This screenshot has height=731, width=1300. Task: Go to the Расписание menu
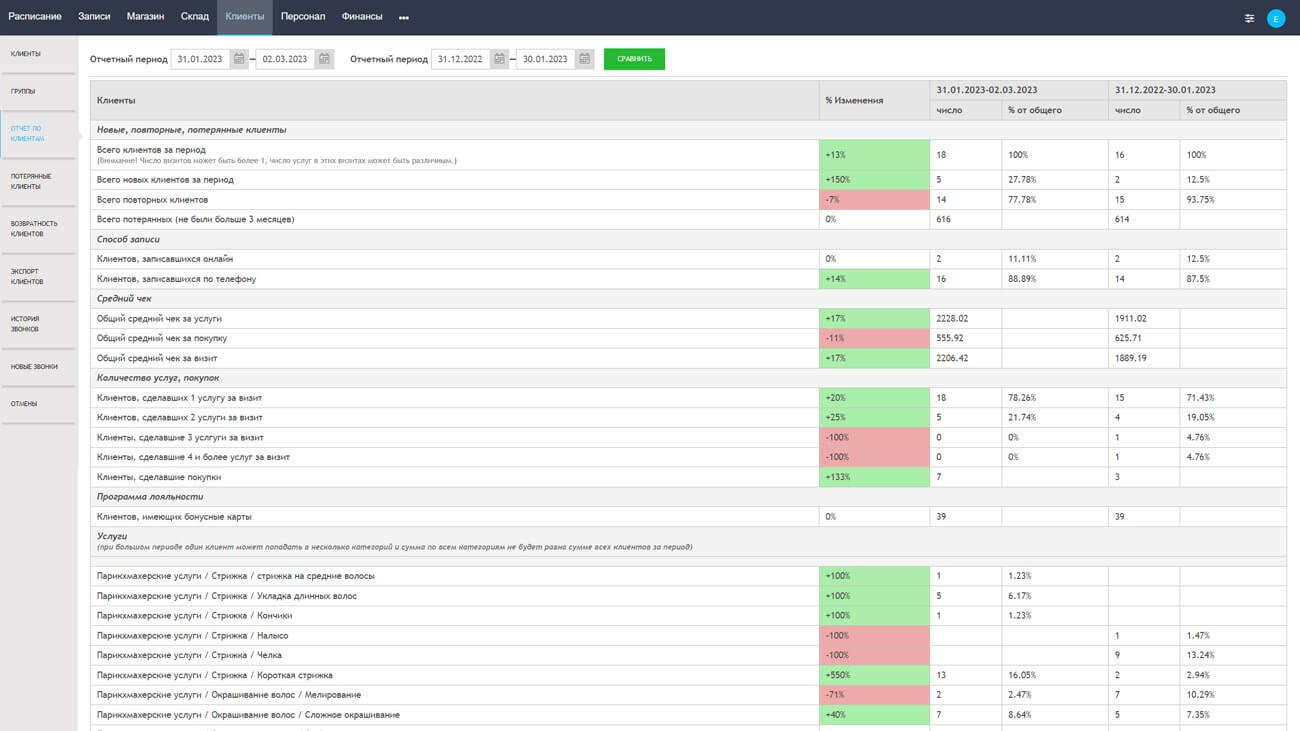point(35,17)
